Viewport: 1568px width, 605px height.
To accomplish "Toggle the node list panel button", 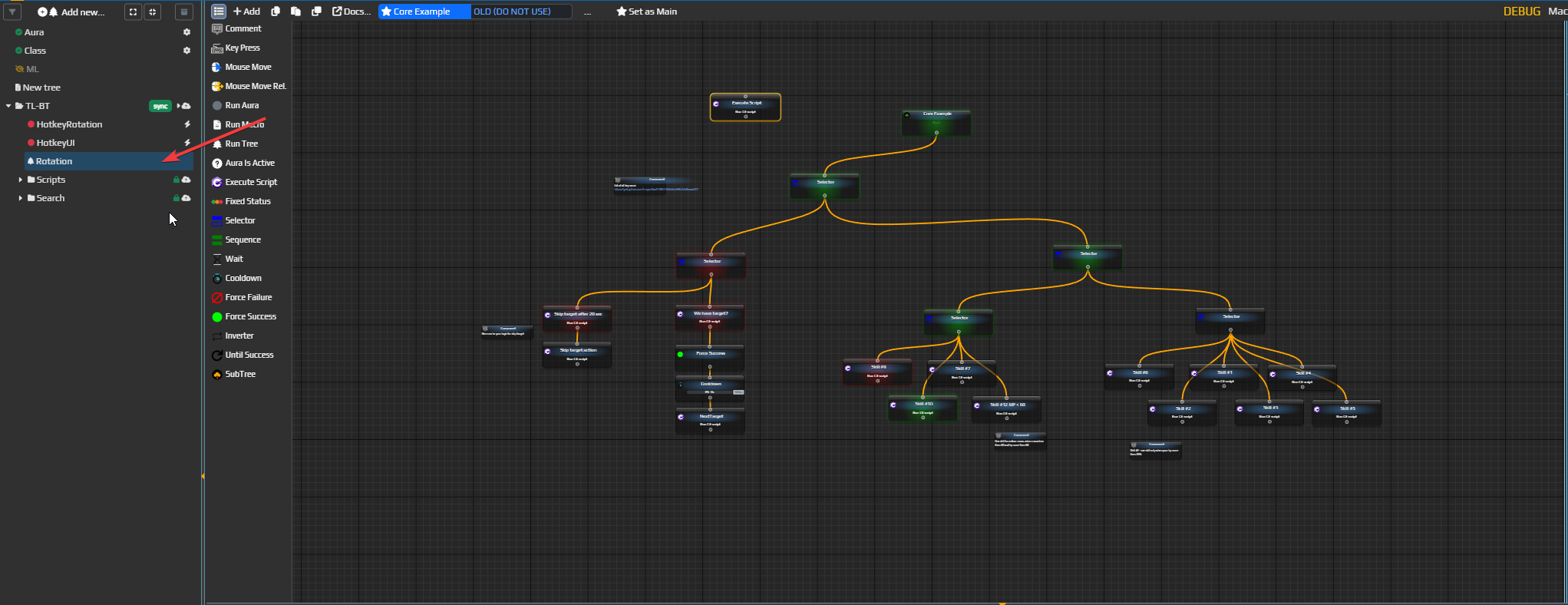I will (219, 12).
